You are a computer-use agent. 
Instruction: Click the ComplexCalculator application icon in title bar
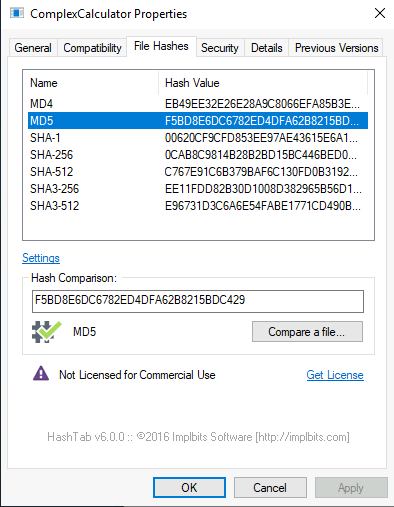[17, 13]
